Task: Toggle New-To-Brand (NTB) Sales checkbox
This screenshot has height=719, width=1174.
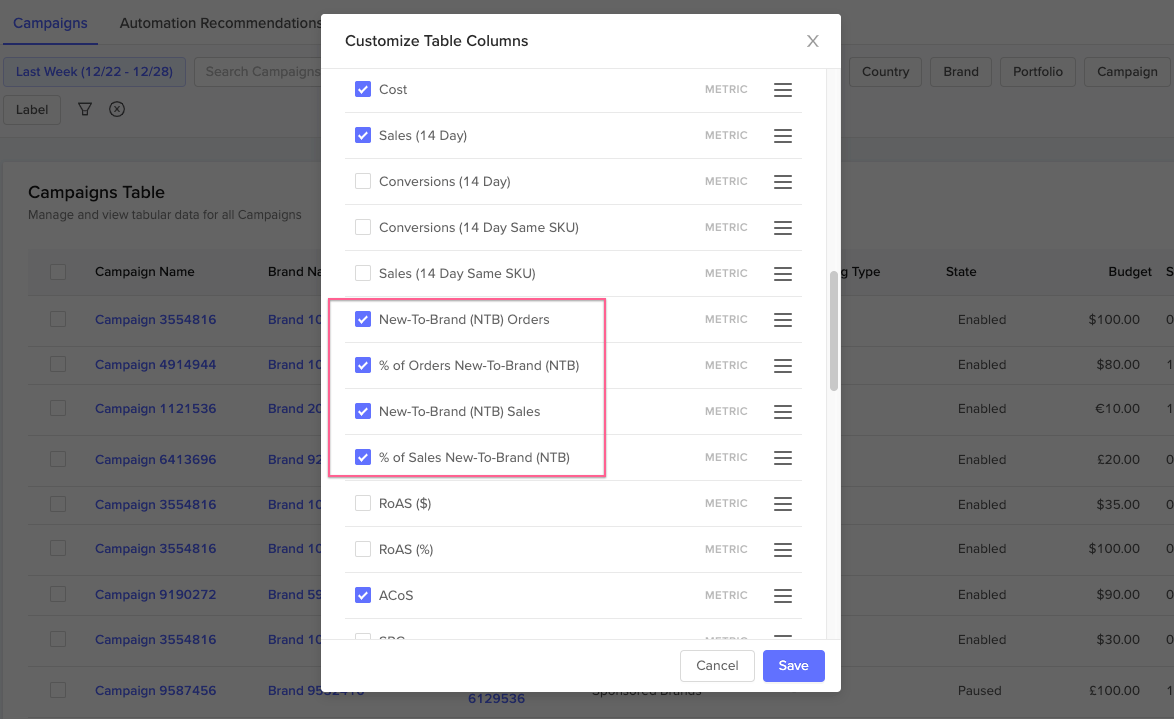Action: click(x=363, y=411)
